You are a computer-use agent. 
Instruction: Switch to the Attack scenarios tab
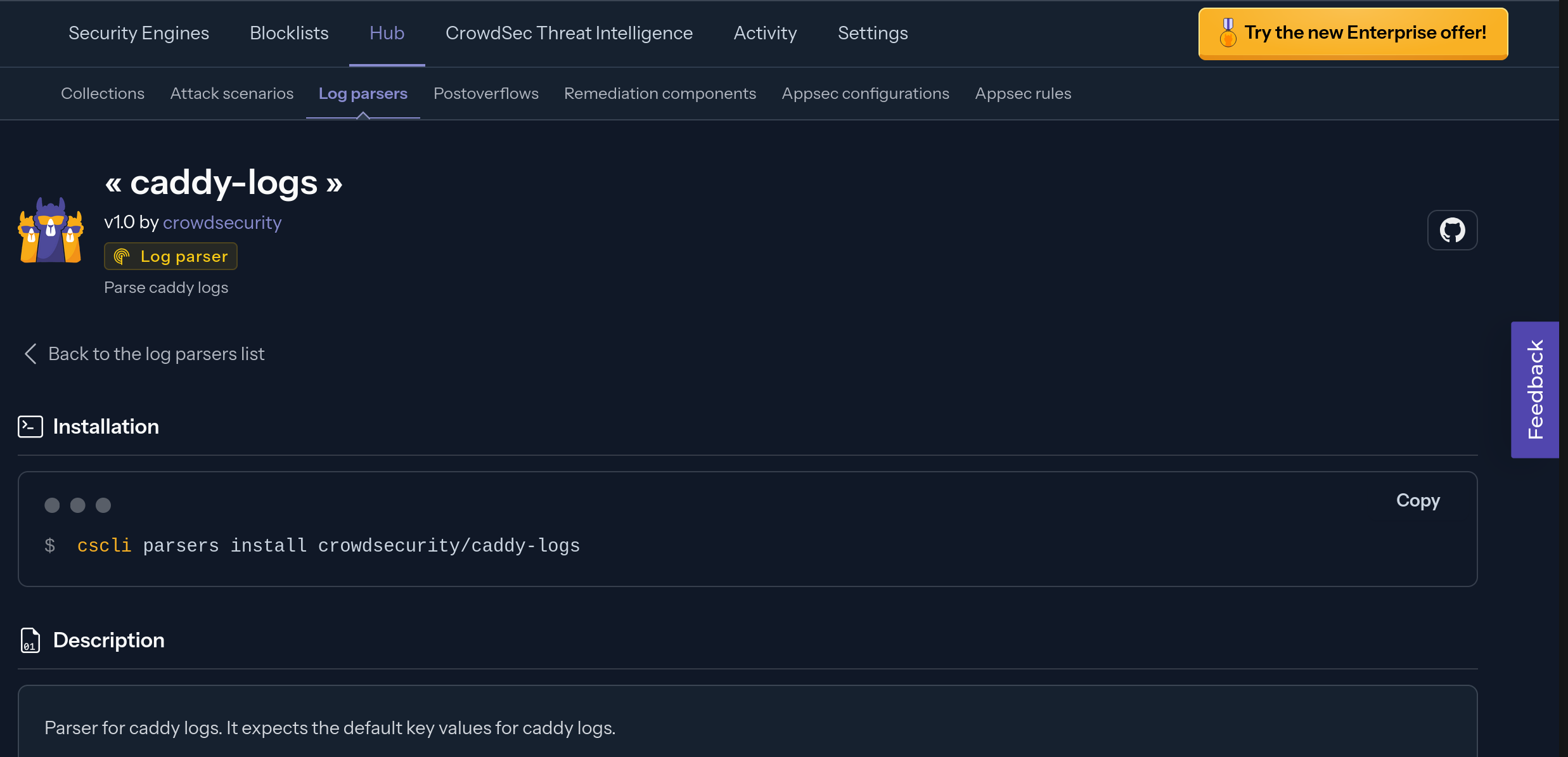pyautogui.click(x=232, y=93)
